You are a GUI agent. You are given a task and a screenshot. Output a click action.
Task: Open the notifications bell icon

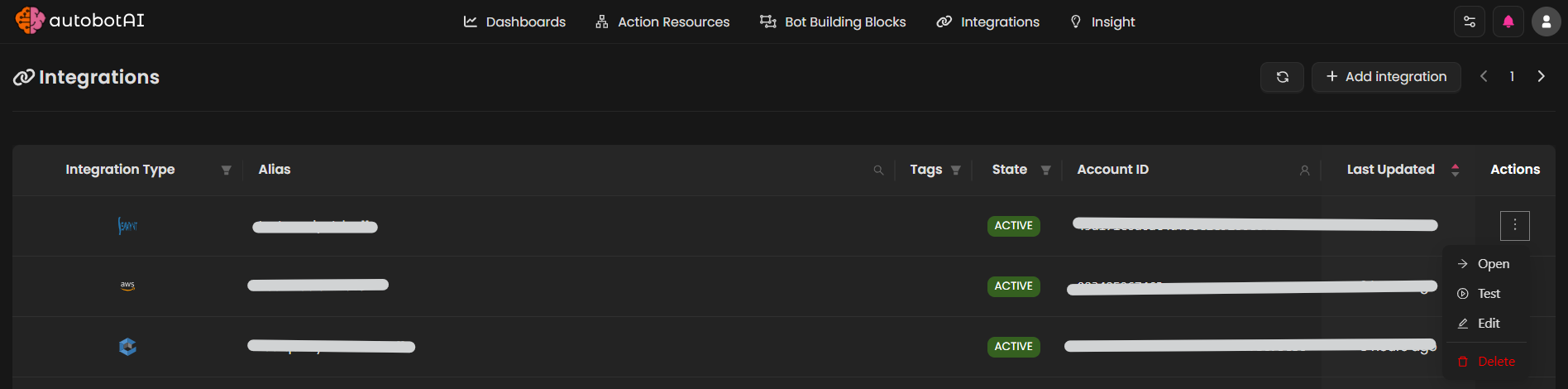click(x=1508, y=22)
